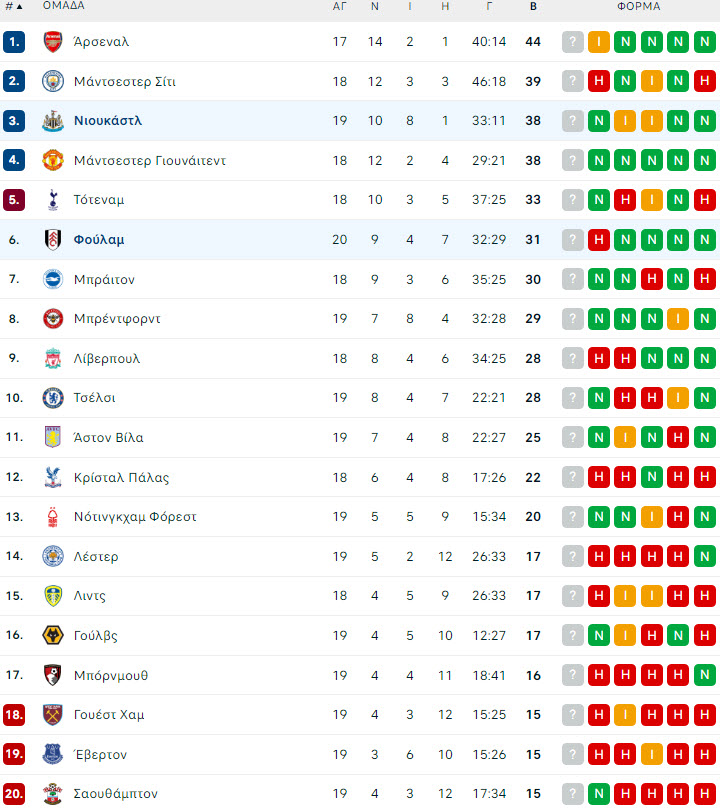Click Southampton's green N form badge
This screenshot has width=720, height=811.
tap(599, 793)
